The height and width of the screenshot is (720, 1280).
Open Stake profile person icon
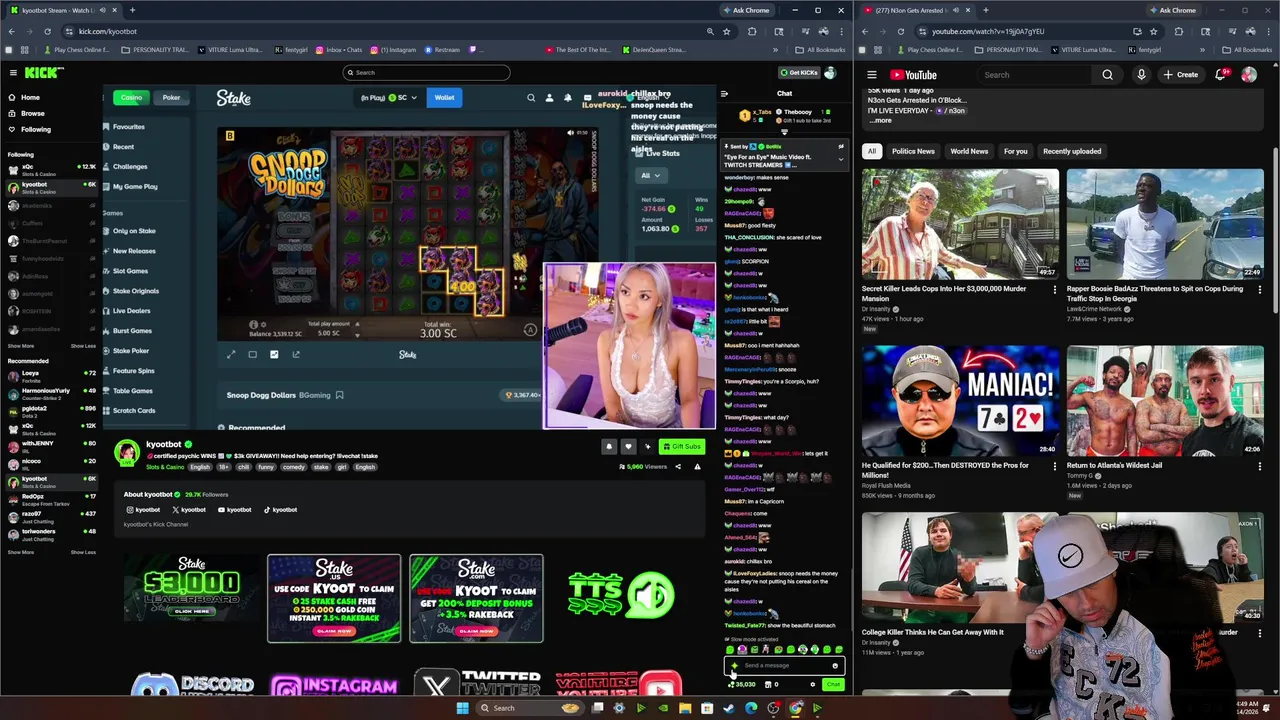coord(549,97)
